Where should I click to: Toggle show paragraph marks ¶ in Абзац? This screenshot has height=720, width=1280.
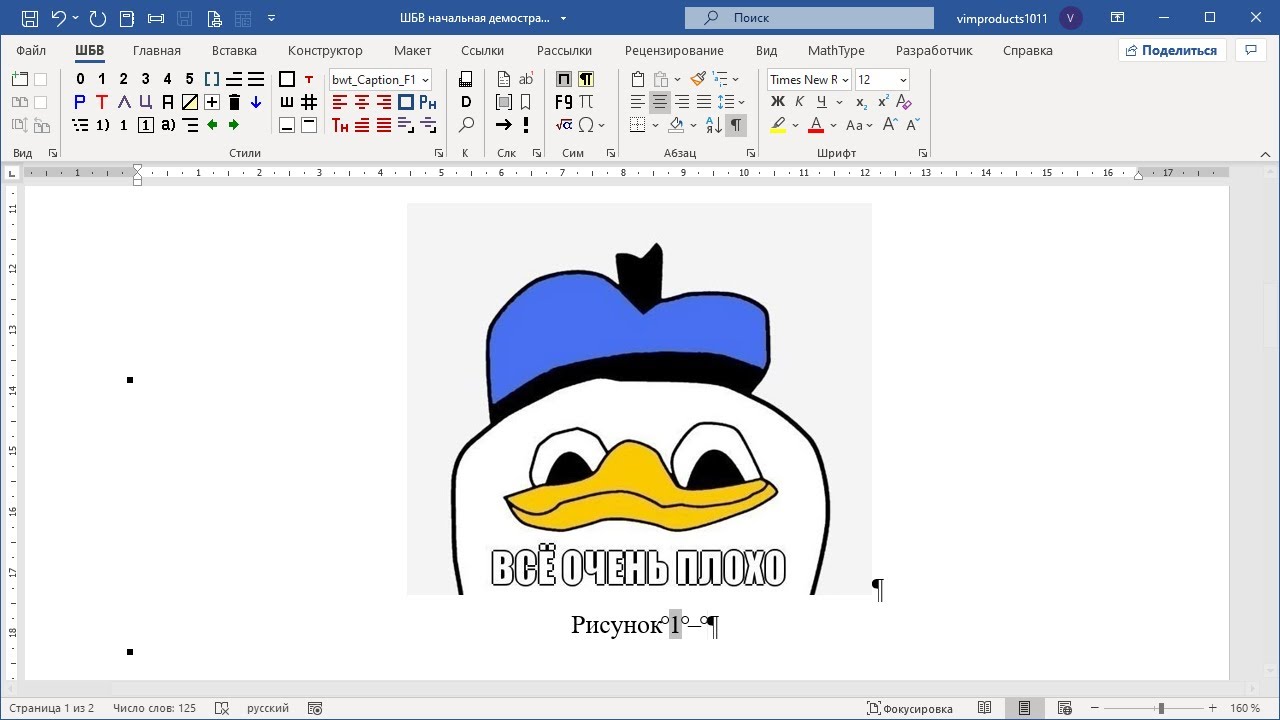click(x=736, y=125)
